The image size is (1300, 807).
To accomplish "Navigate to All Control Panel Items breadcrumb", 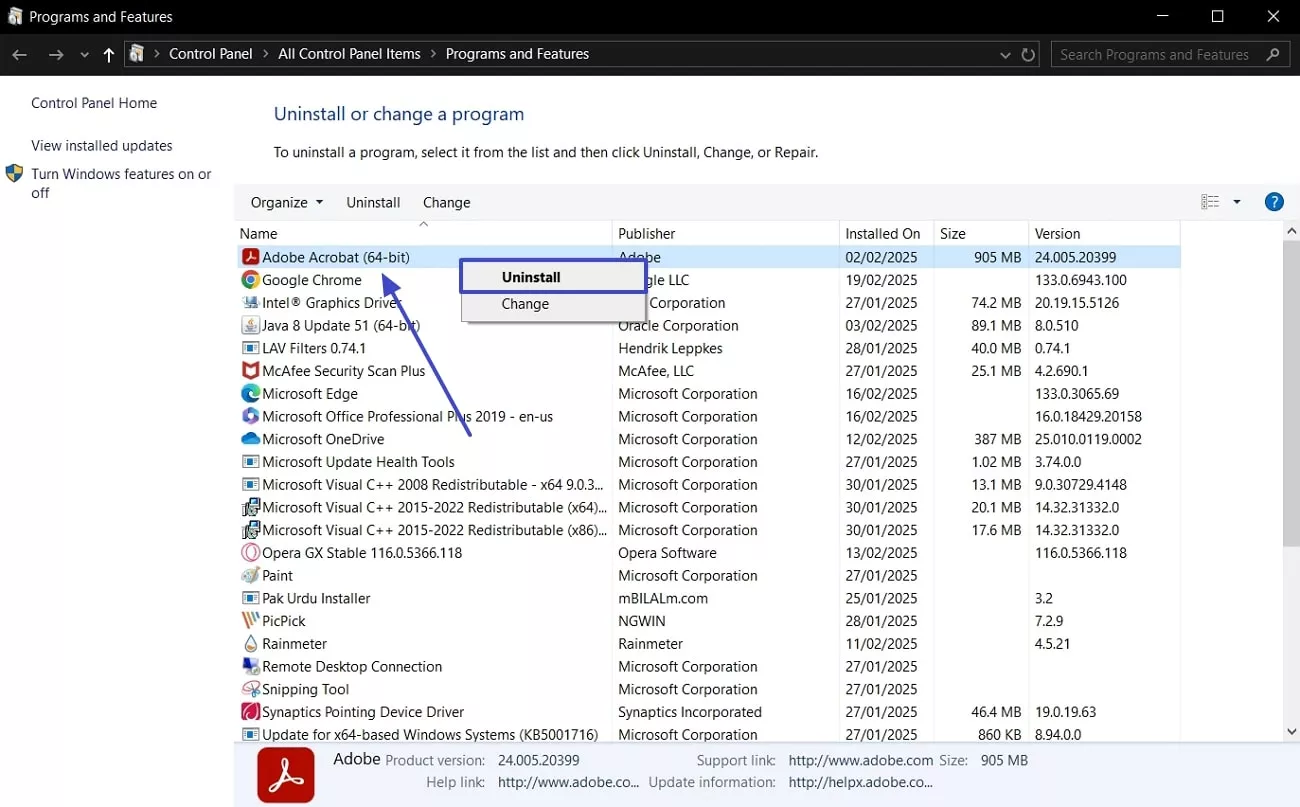I will [349, 54].
